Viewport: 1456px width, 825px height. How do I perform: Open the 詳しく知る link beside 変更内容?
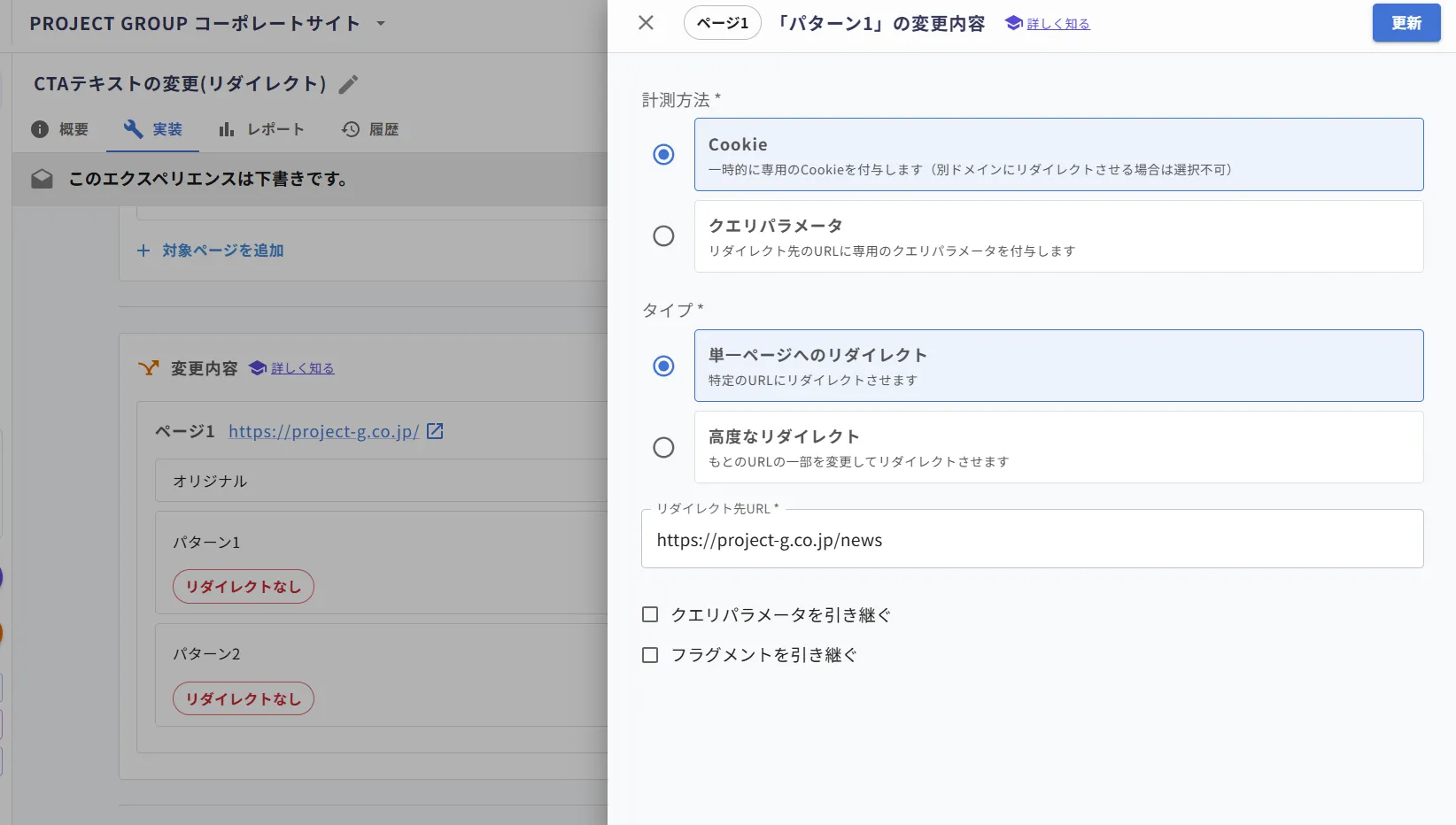tap(302, 368)
